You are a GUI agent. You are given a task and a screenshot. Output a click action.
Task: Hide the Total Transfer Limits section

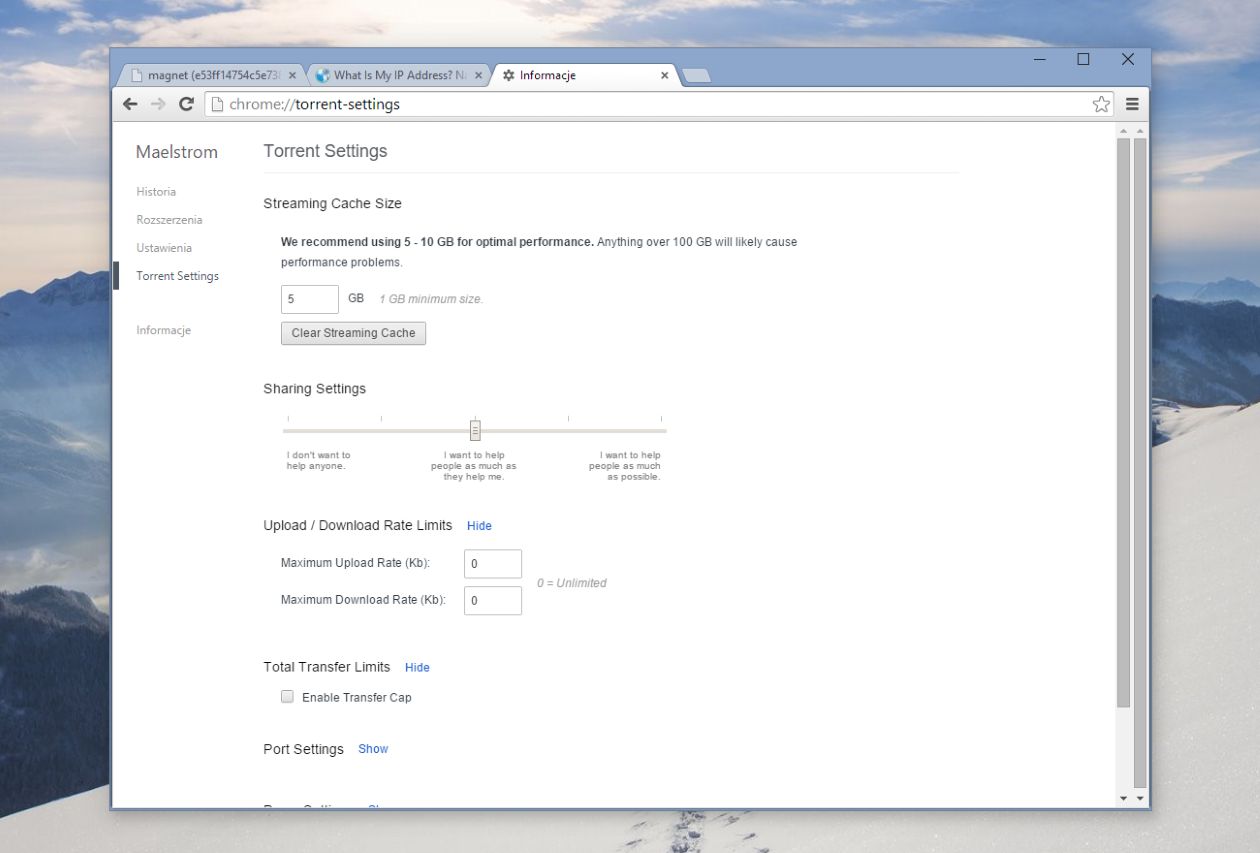click(417, 668)
